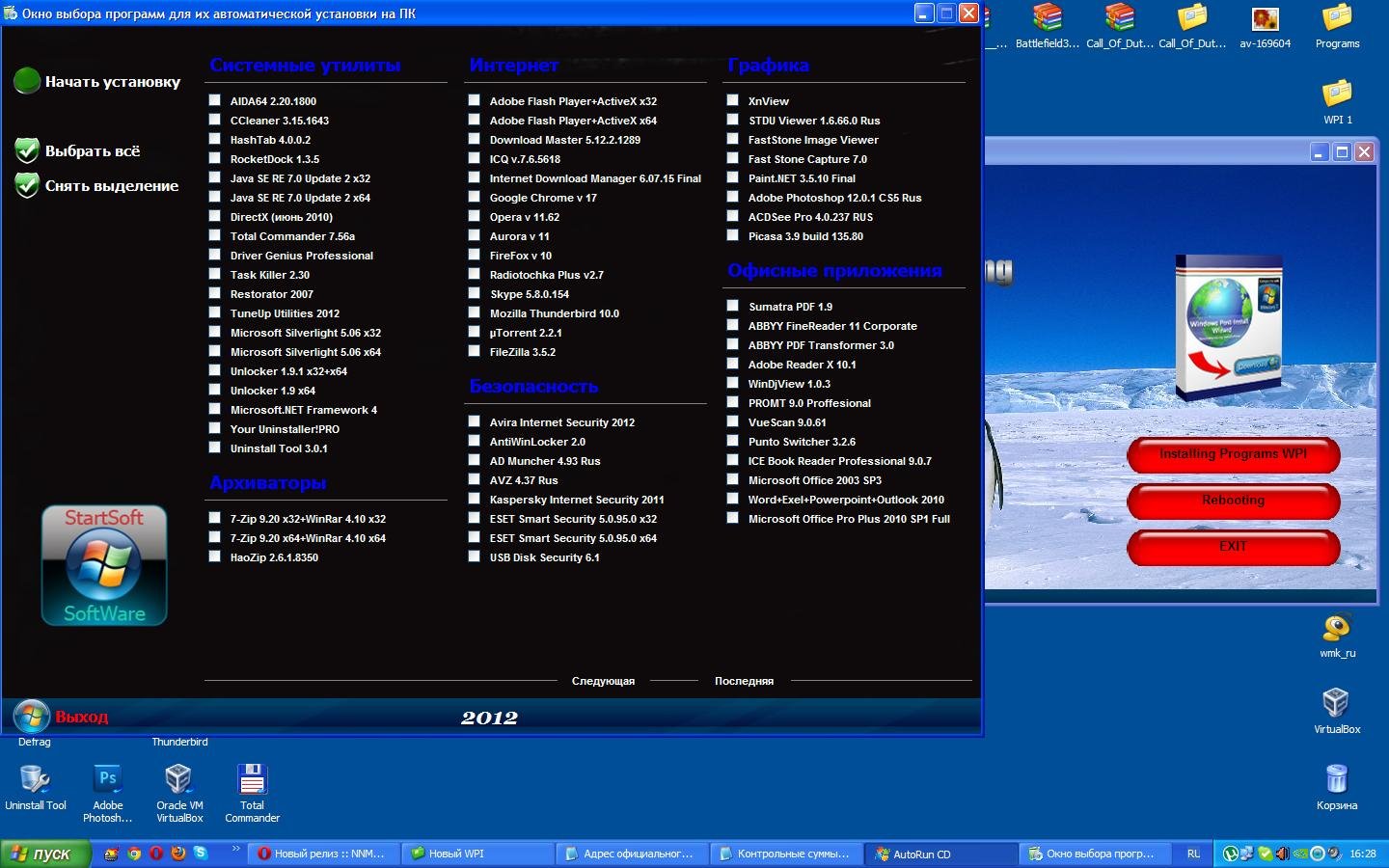The width and height of the screenshot is (1389, 868).
Task: Click the red Выход exit label
Action: tap(81, 718)
